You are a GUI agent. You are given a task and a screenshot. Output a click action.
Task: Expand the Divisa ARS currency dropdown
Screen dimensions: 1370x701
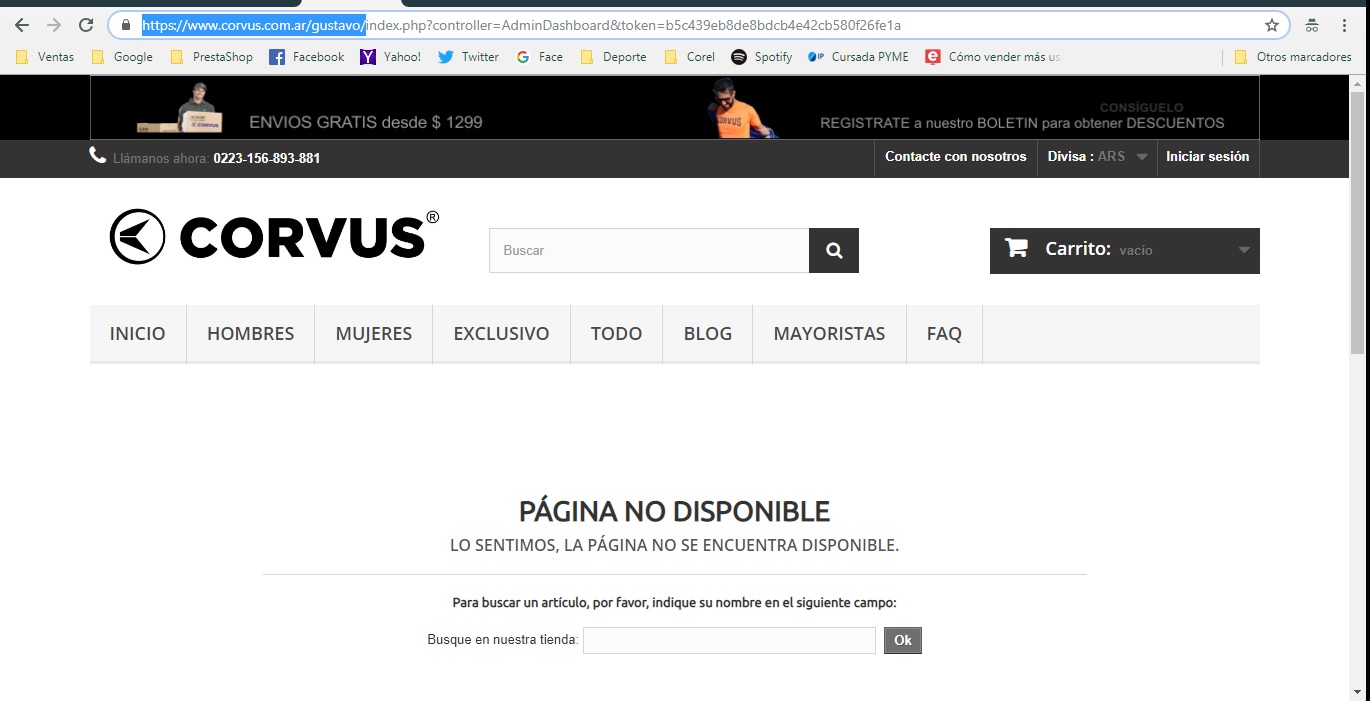click(1097, 157)
